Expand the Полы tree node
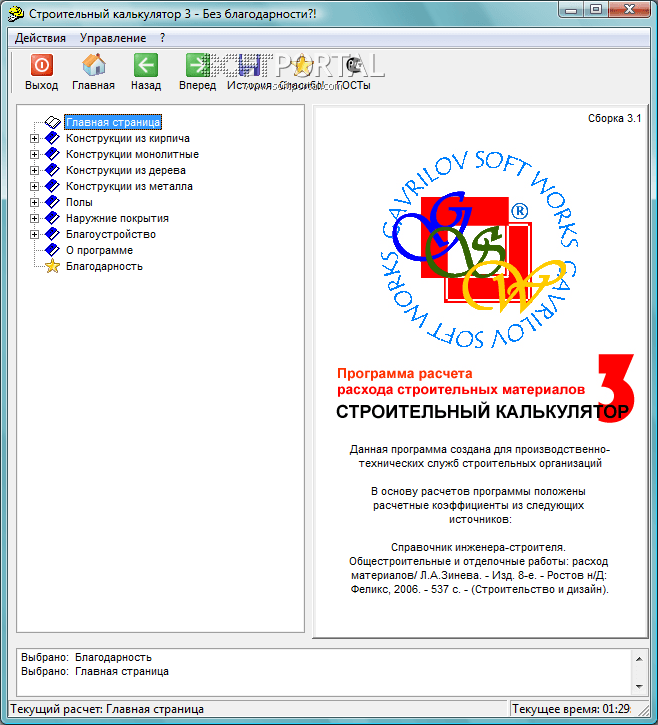 coord(34,202)
